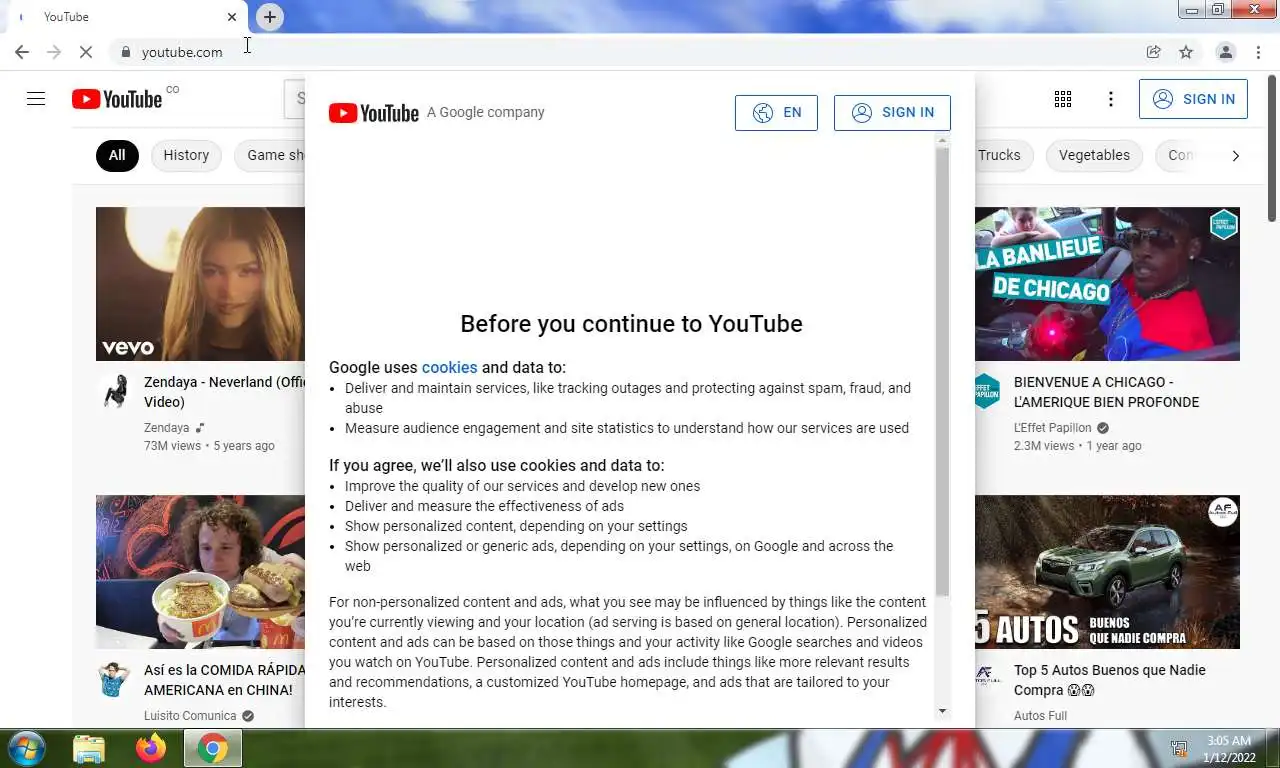Open the 5 Autos Buenos thumbnail
Image resolution: width=1280 pixels, height=768 pixels.
click(x=1107, y=572)
